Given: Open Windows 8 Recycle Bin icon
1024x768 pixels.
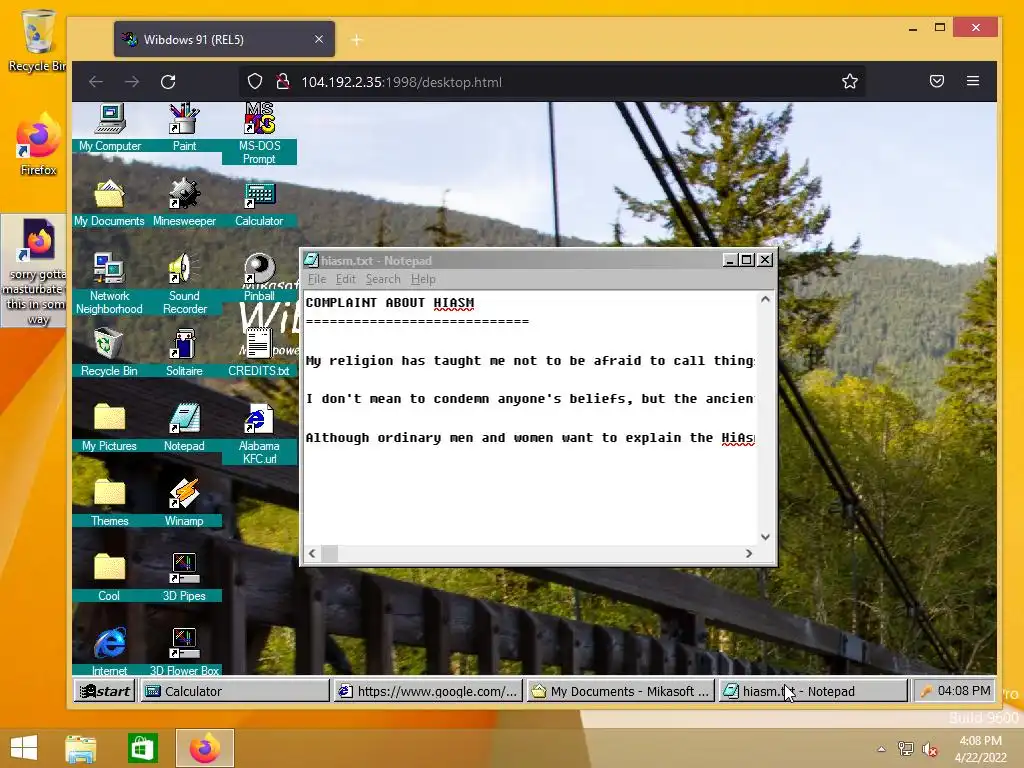Looking at the screenshot, I should coord(37,40).
